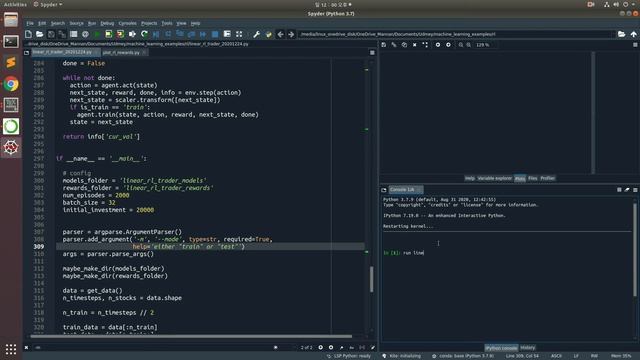Image resolution: width=640 pixels, height=360 pixels.
Task: Interrupt the kernel in console
Action: (619, 190)
